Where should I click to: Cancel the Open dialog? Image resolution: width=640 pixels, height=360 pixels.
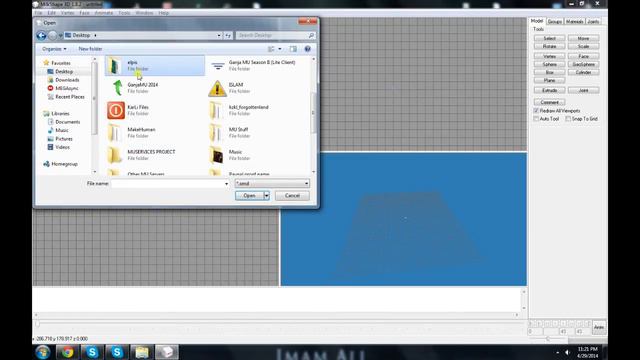292,196
